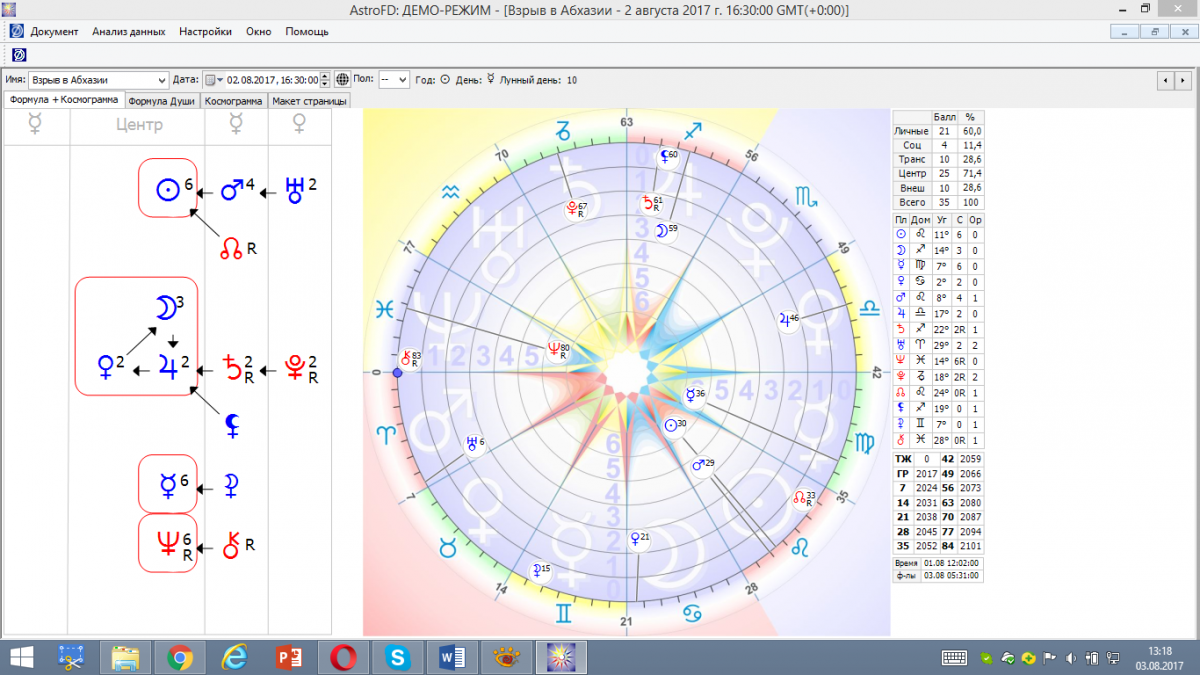Click the Космограмма tab
The image size is (1200, 675).
234,101
